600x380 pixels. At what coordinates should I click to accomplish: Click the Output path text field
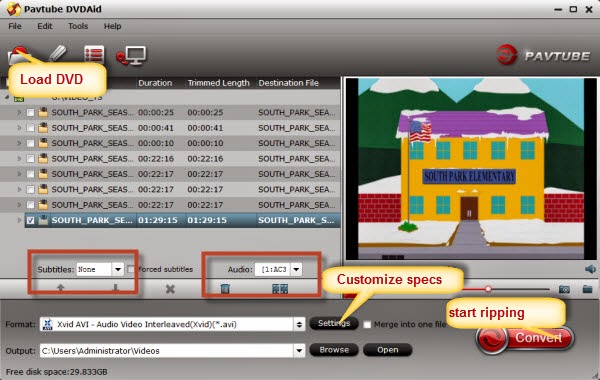point(167,351)
